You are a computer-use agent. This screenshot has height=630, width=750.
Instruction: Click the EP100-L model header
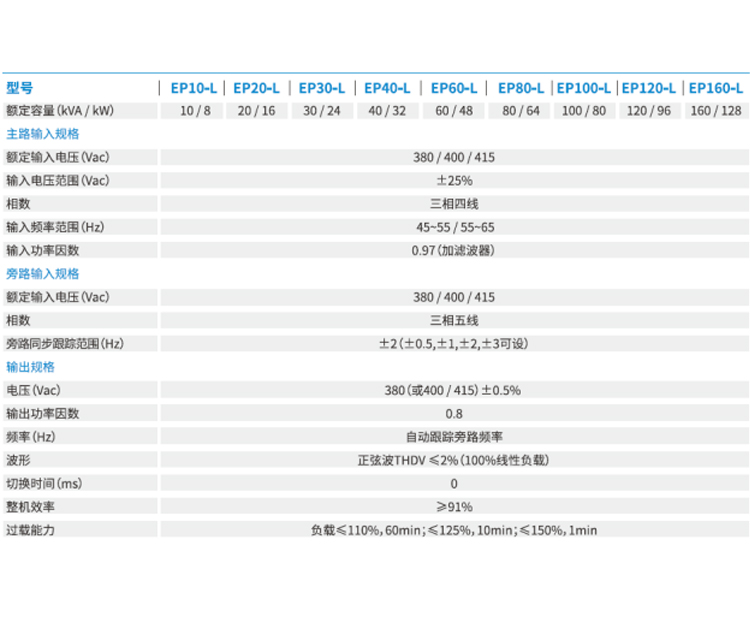click(584, 88)
